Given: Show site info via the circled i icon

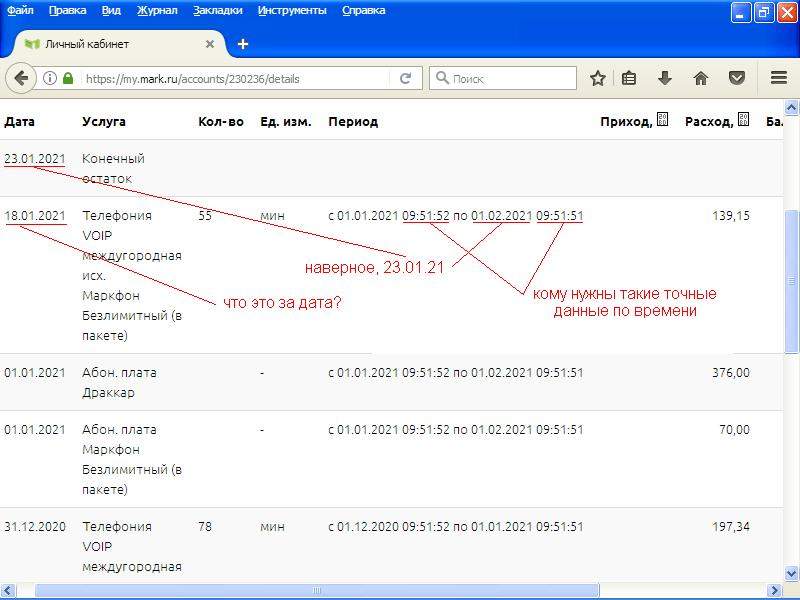Looking at the screenshot, I should point(50,78).
